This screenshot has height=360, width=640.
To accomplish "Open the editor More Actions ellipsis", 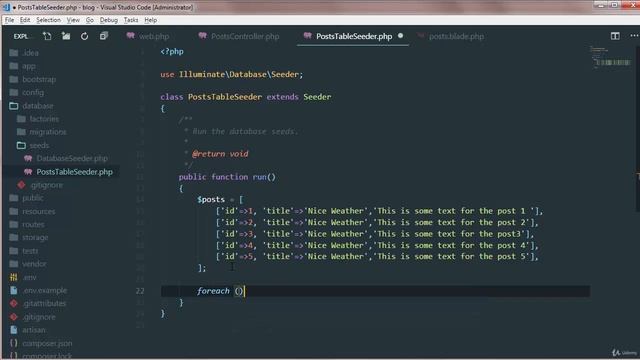I will tap(634, 36).
